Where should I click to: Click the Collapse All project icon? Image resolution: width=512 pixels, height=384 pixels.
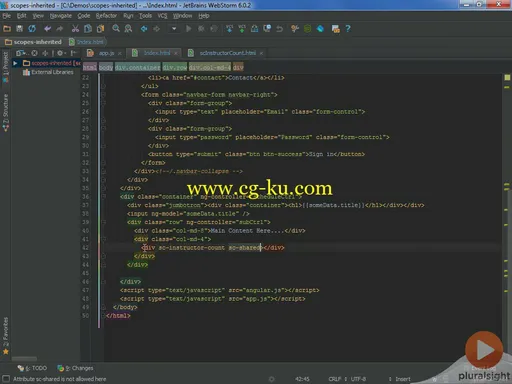coord(45,53)
